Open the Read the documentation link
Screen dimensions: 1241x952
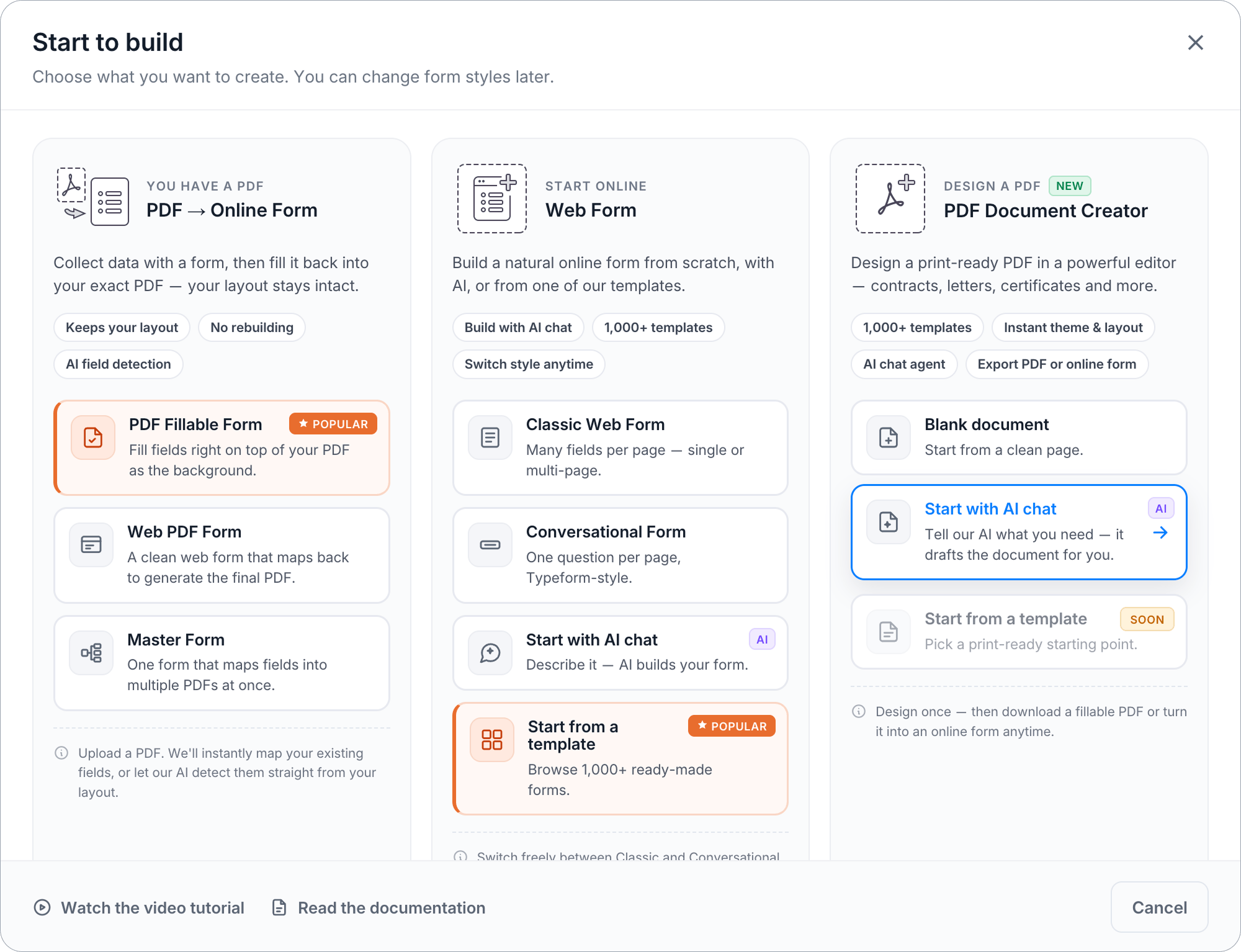click(379, 907)
